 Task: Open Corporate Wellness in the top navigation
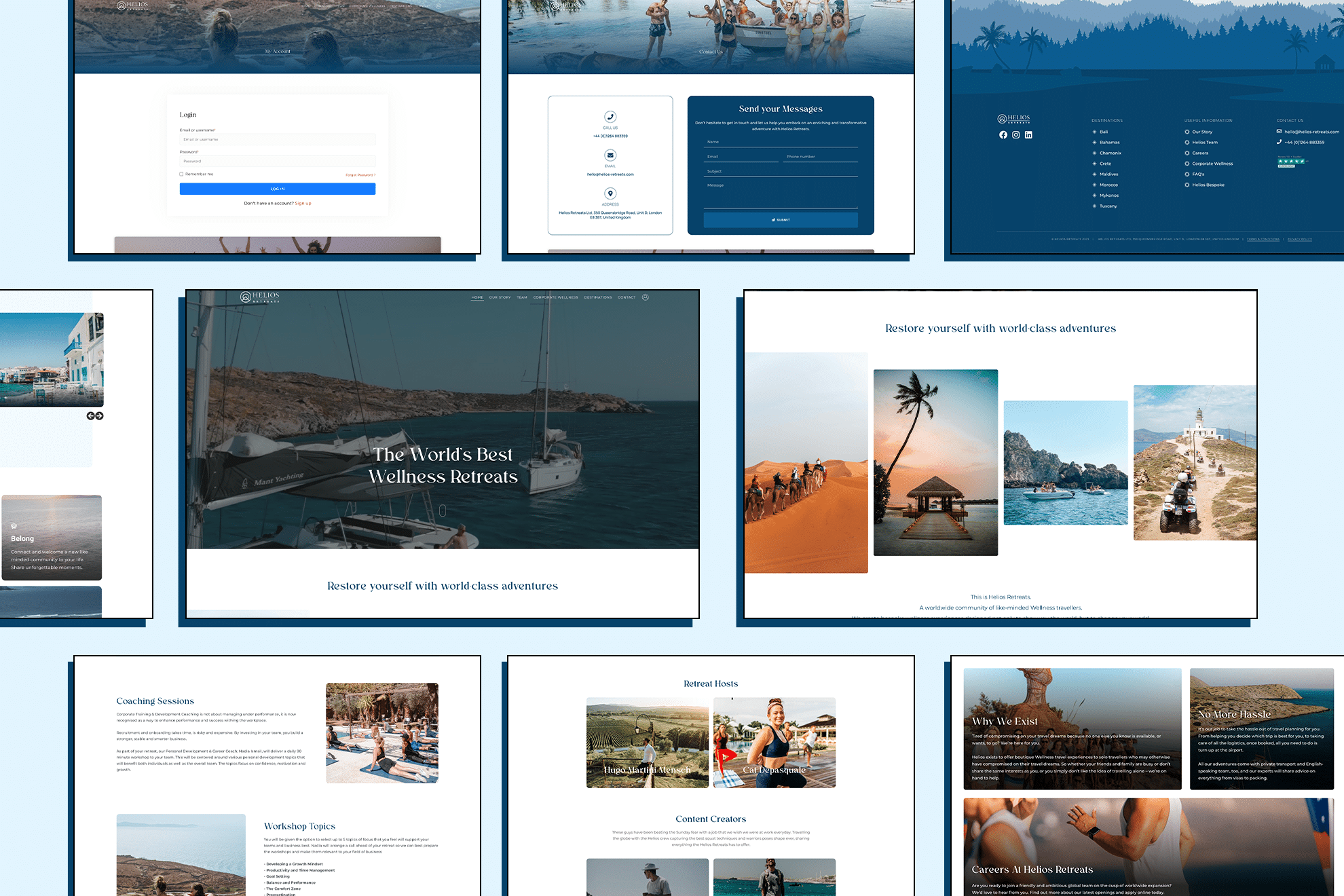pyautogui.click(x=556, y=297)
